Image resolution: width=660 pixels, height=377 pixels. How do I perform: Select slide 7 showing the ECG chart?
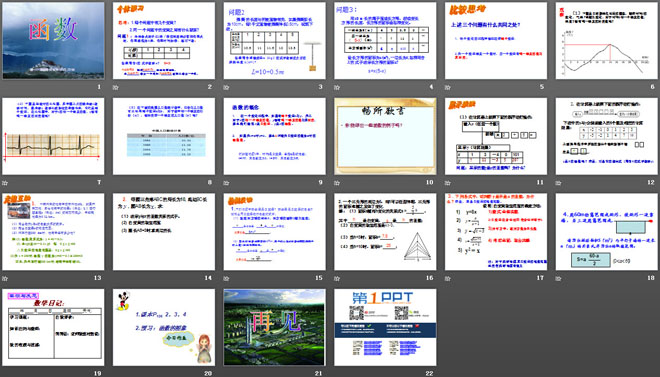(53, 136)
